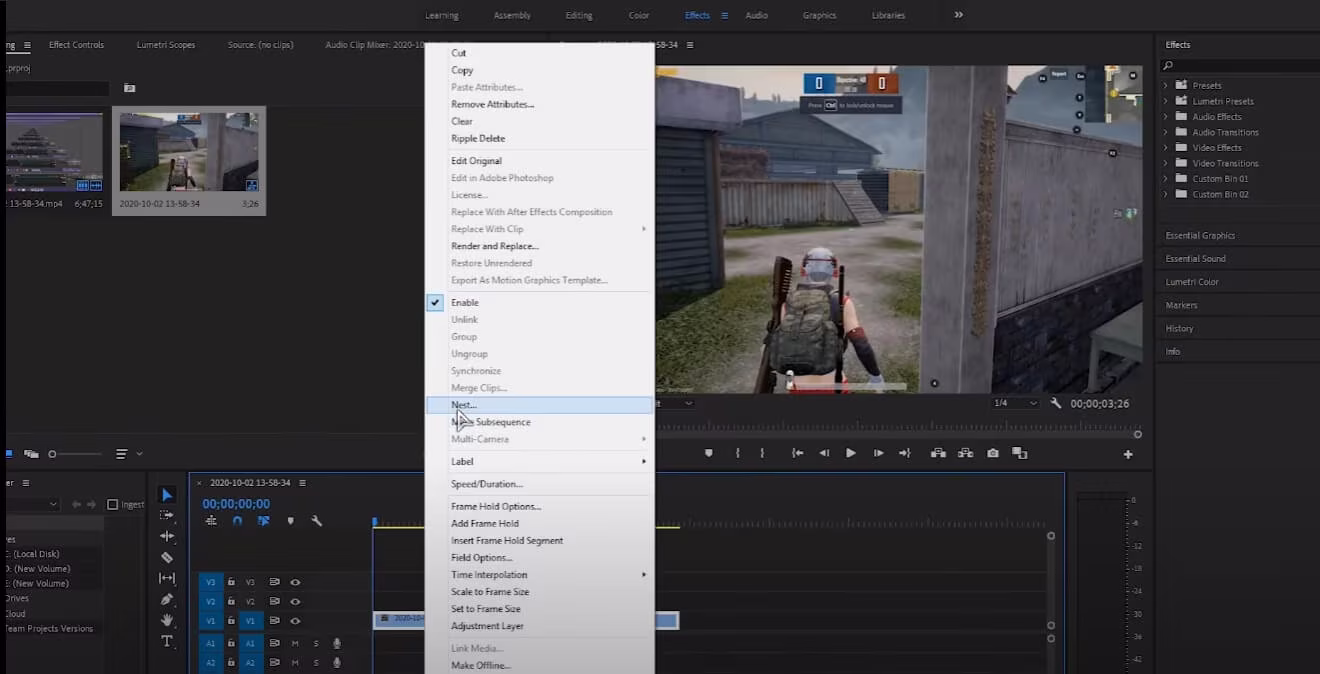
Task: Expand the Lumetri Presets folder
Action: click(x=1166, y=101)
